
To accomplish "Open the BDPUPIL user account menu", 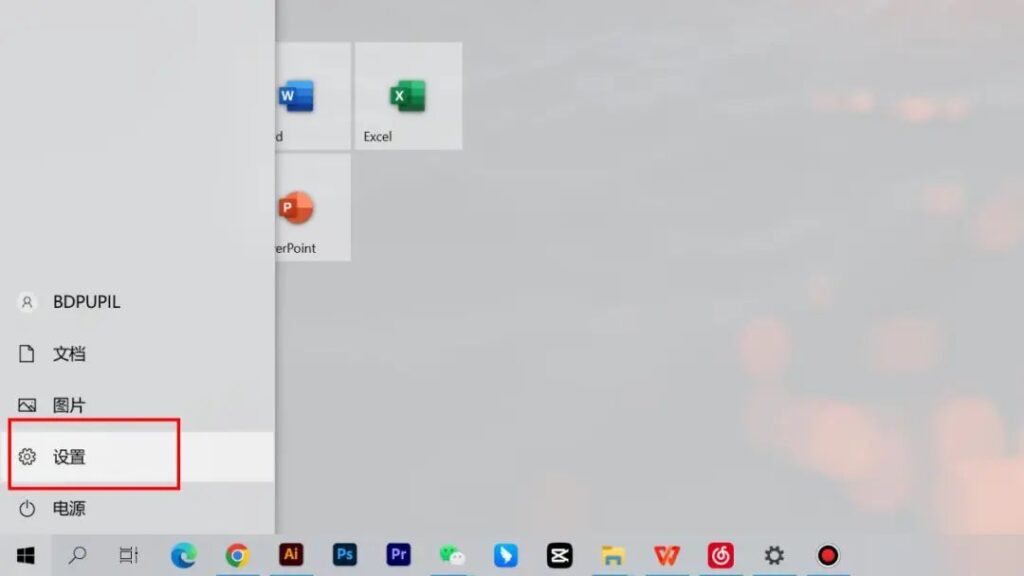I will [x=137, y=302].
